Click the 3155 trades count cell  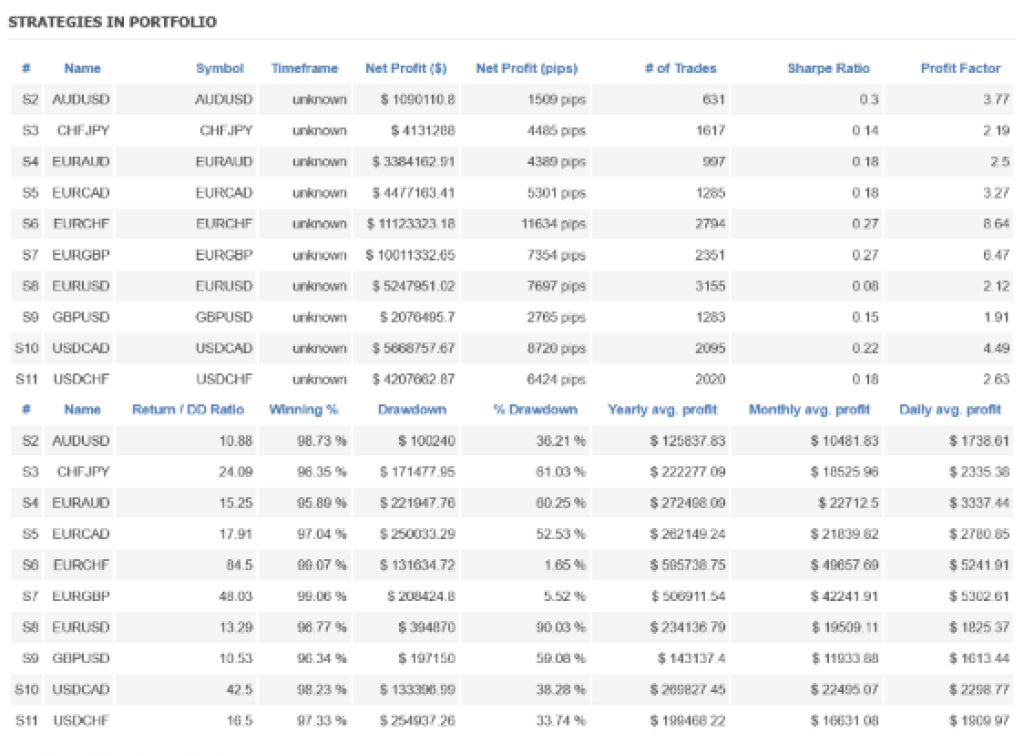708,286
